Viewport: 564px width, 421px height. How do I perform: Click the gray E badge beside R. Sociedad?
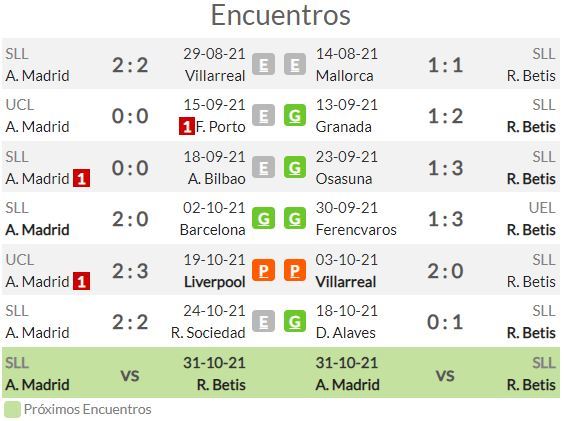tap(263, 321)
